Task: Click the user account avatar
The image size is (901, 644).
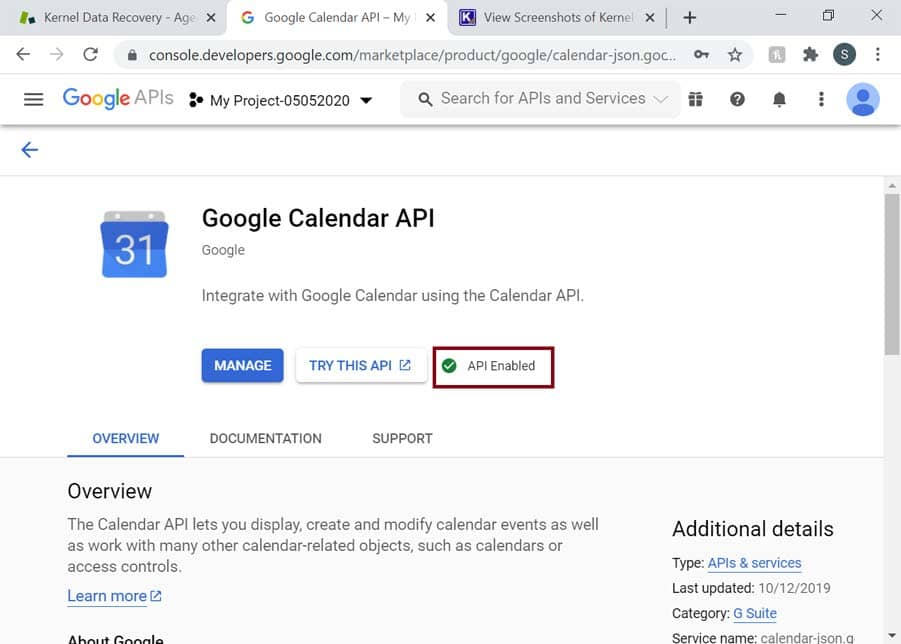Action: [862, 99]
